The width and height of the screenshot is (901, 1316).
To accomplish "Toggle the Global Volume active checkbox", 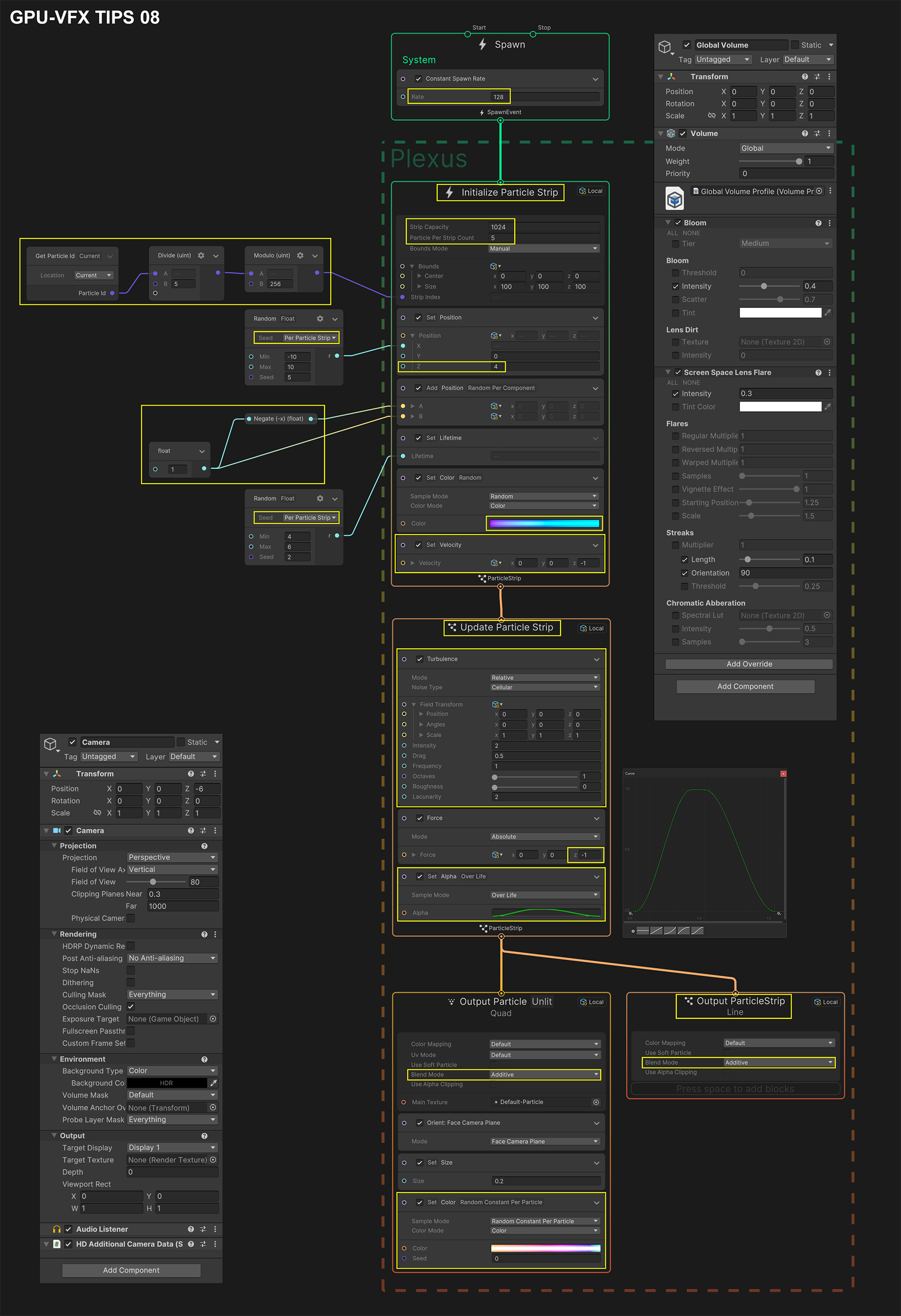I will click(687, 45).
